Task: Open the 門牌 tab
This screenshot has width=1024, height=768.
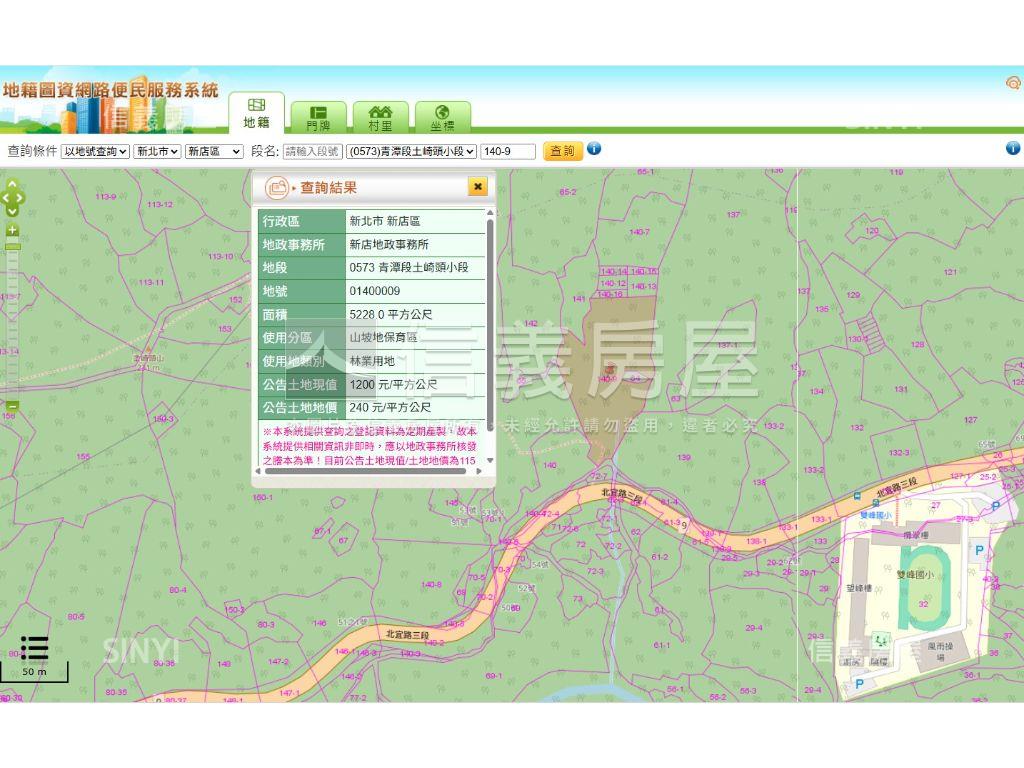Action: 318,117
